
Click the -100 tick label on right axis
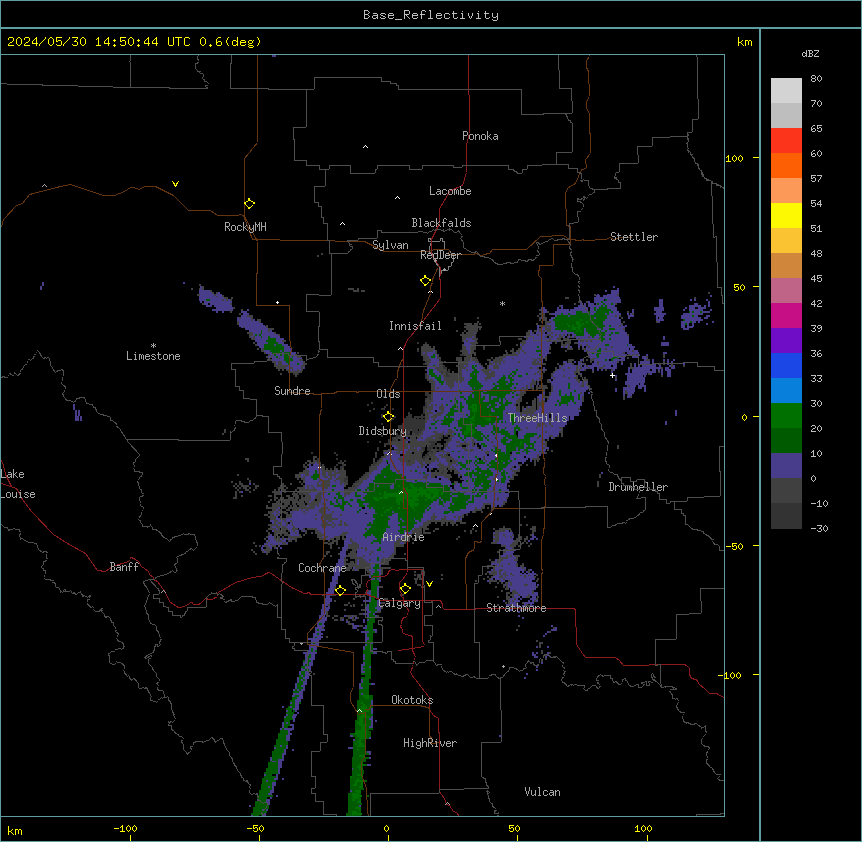coord(731,675)
